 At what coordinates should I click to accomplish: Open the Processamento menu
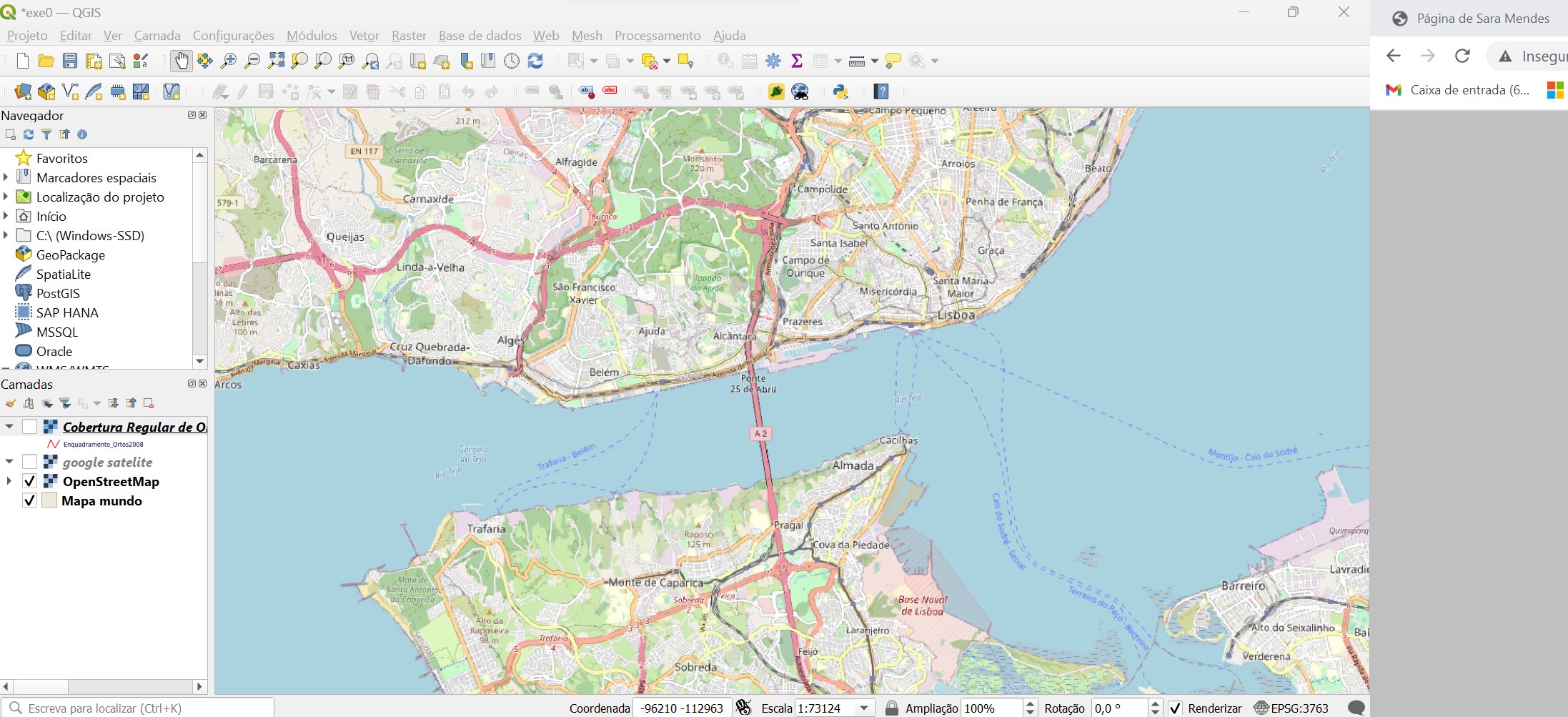pos(658,35)
